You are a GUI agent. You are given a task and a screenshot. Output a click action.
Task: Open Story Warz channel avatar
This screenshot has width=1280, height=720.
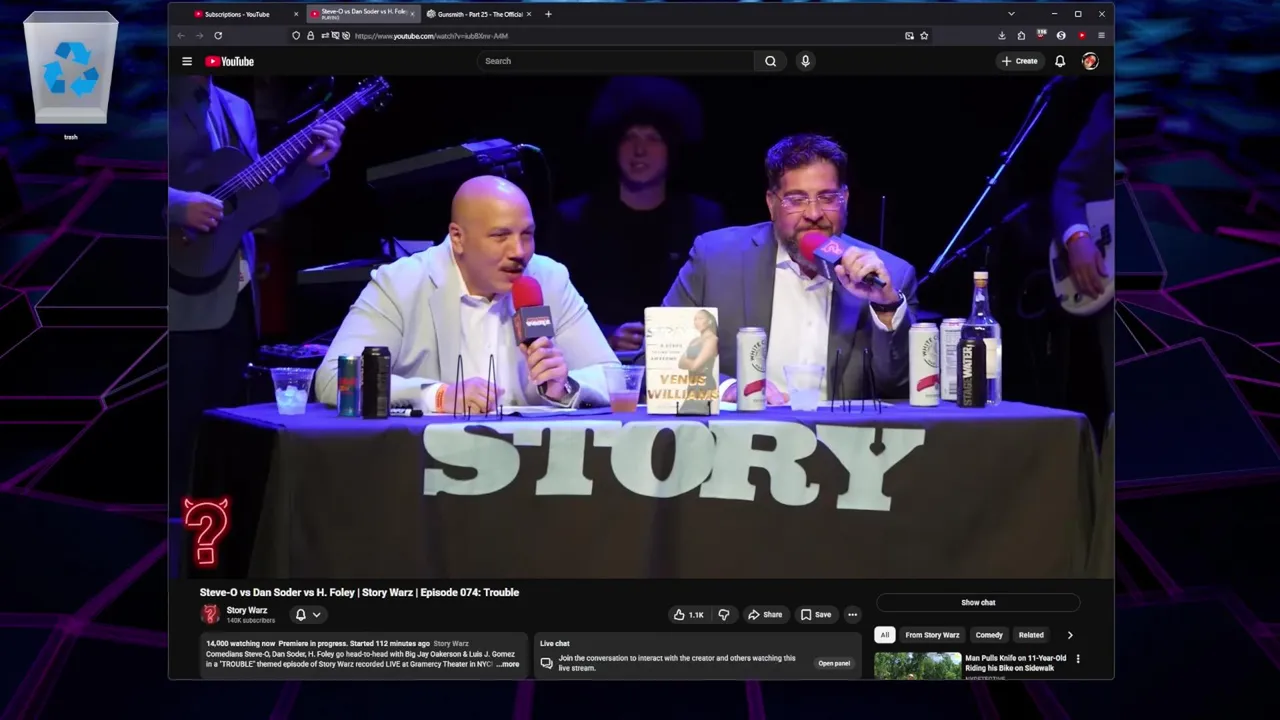(210, 614)
